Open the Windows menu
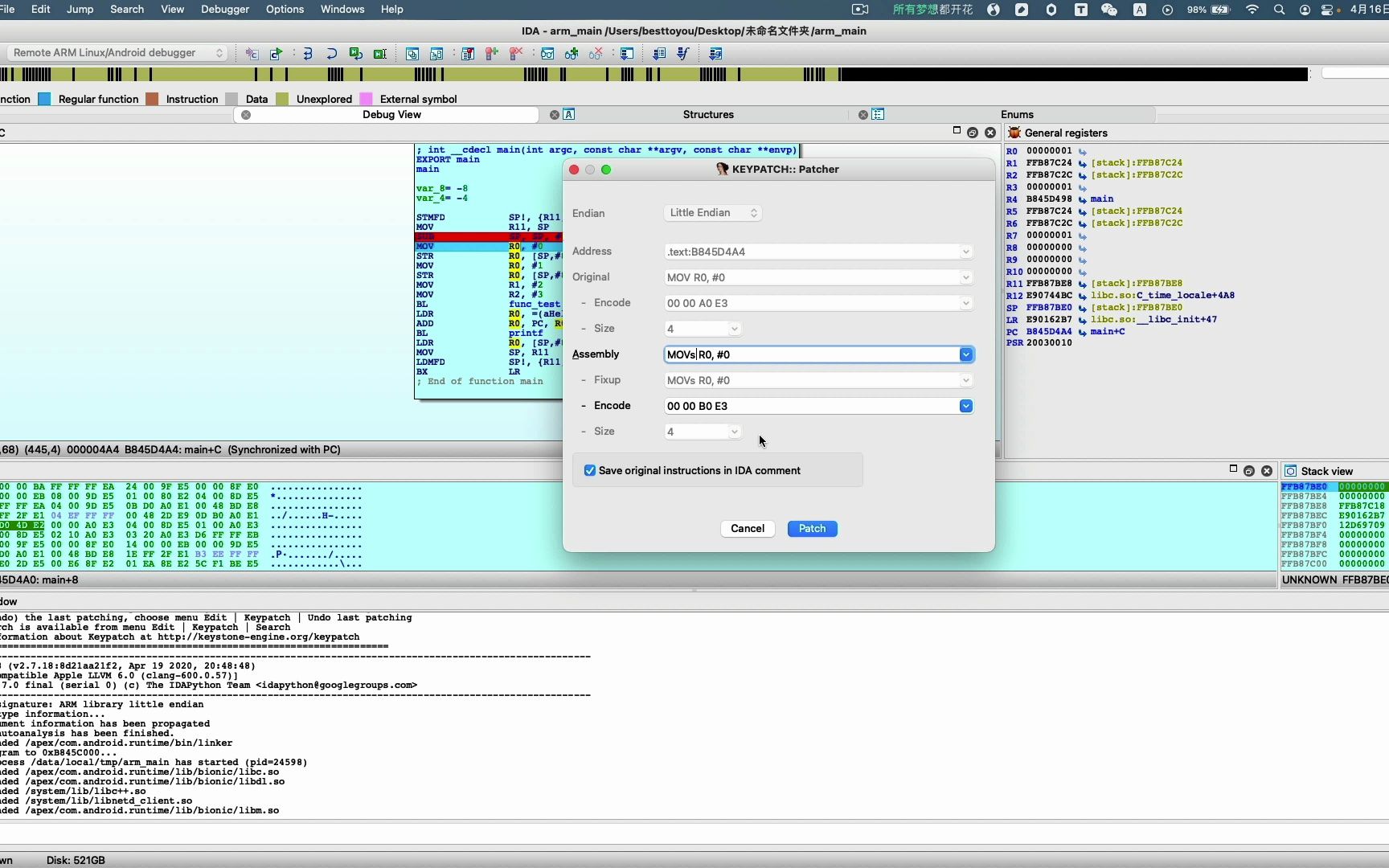 [x=342, y=10]
